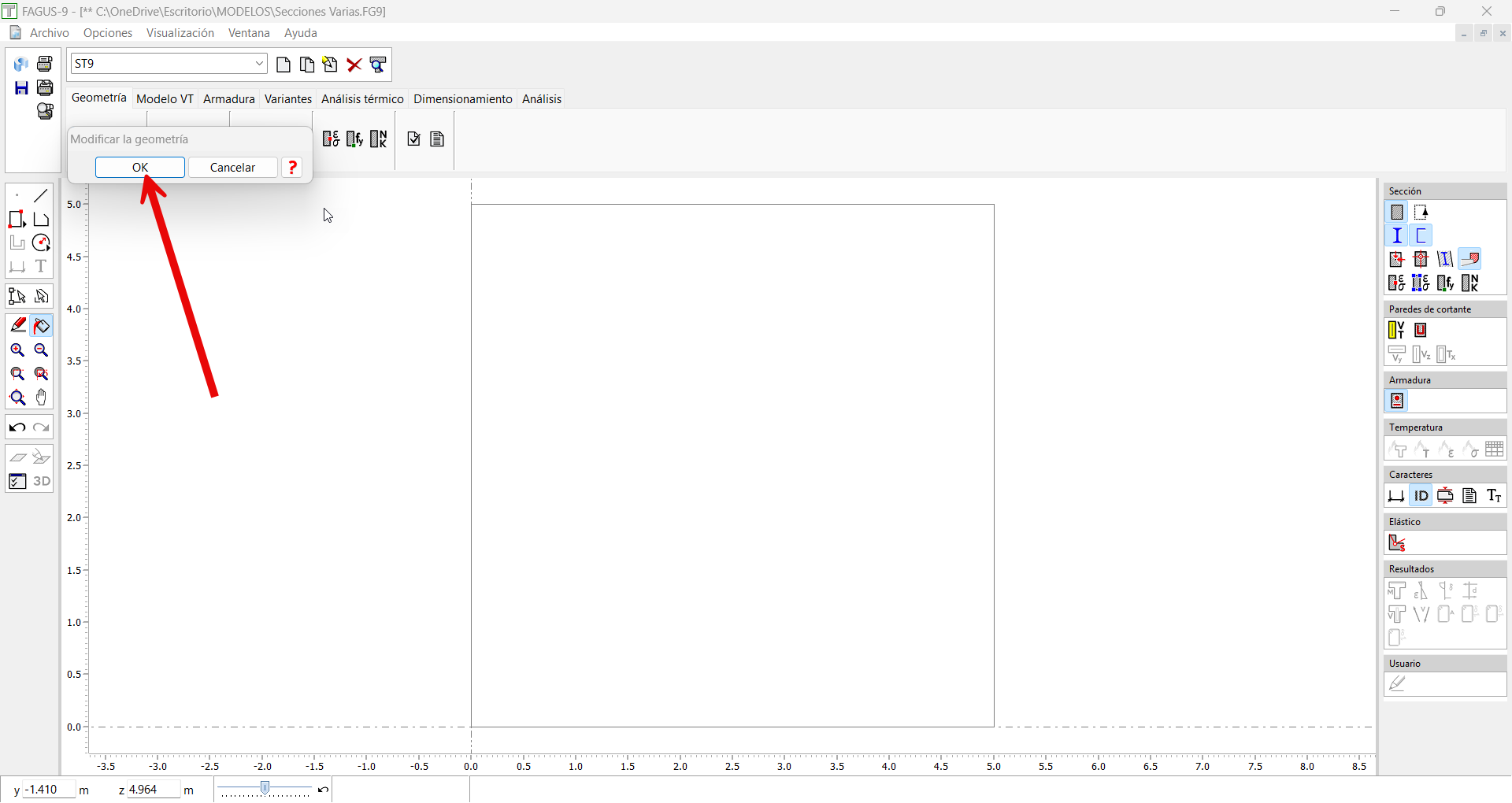
Task: Click the slider in the bottom status bar
Action: coord(265,789)
